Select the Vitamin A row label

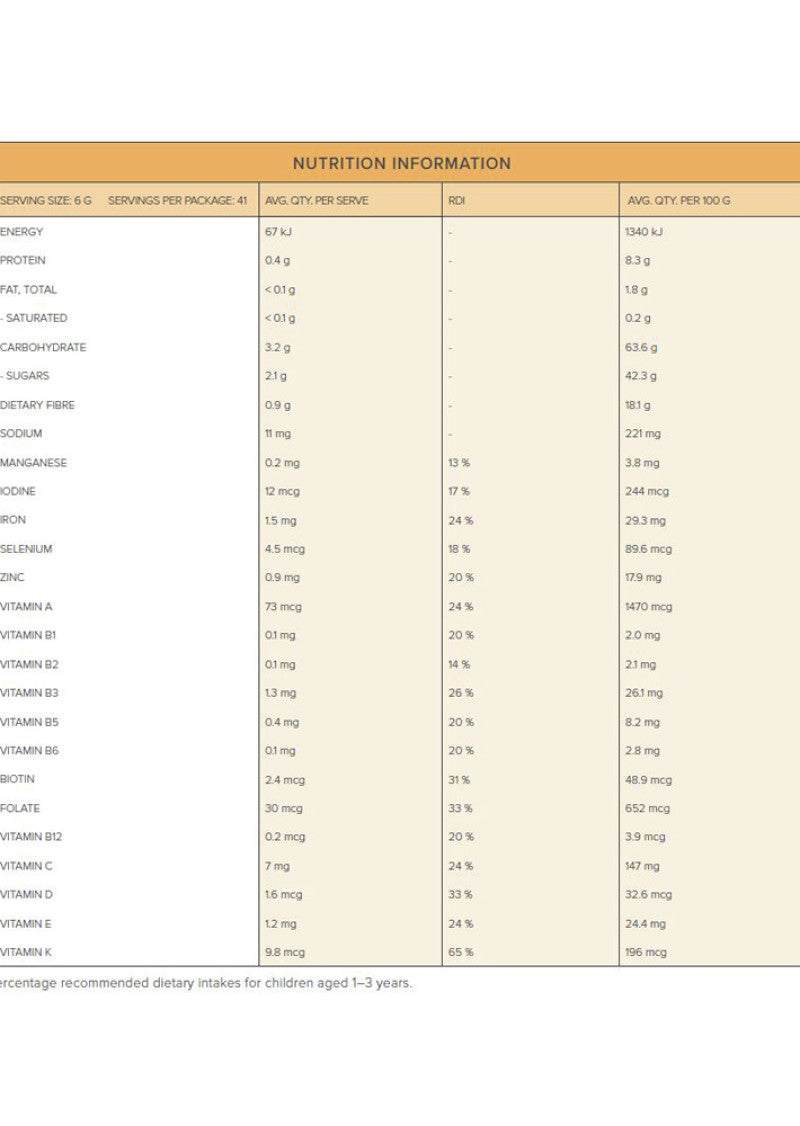tap(27, 606)
